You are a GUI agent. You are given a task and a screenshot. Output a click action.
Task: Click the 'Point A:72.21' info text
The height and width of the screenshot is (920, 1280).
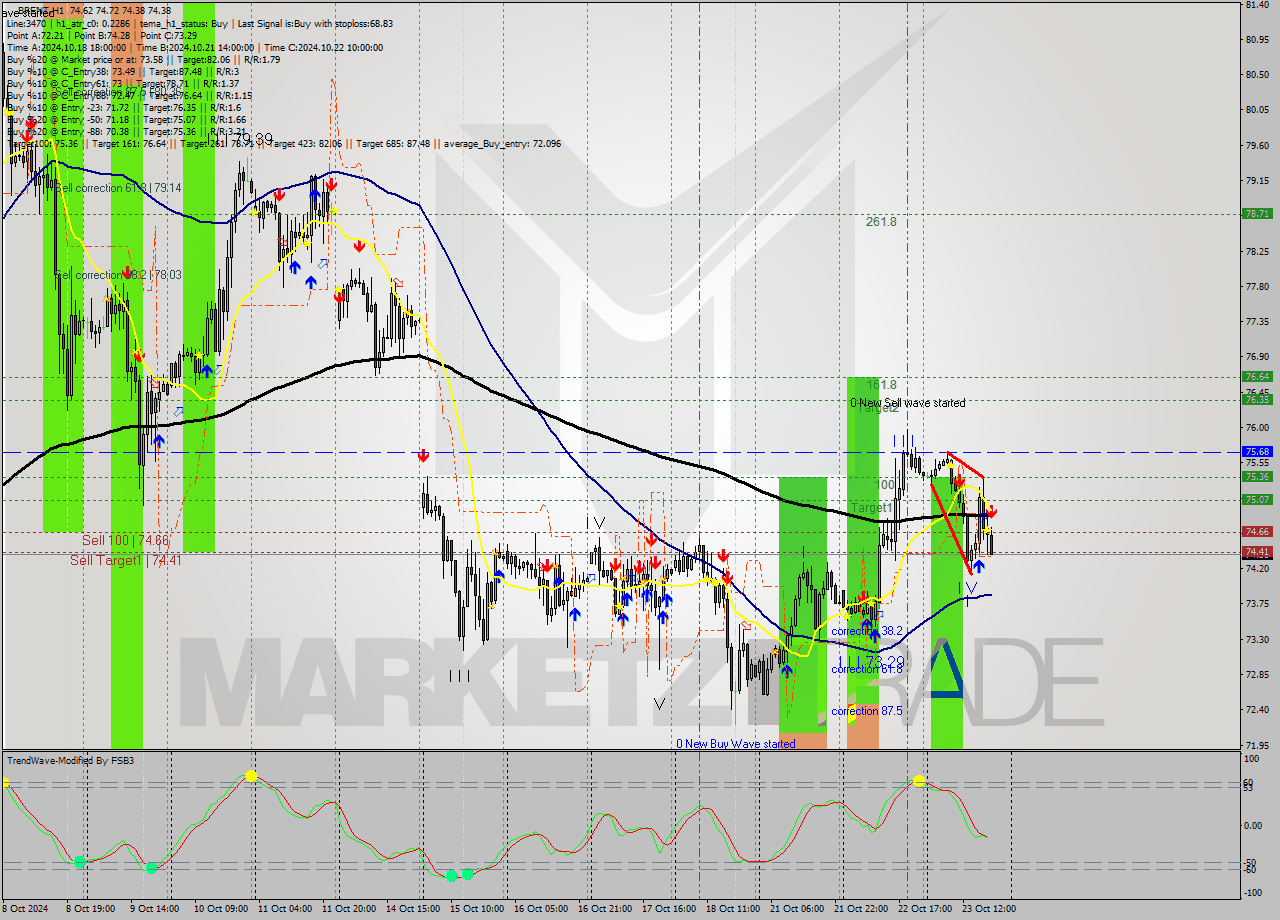coord(36,35)
